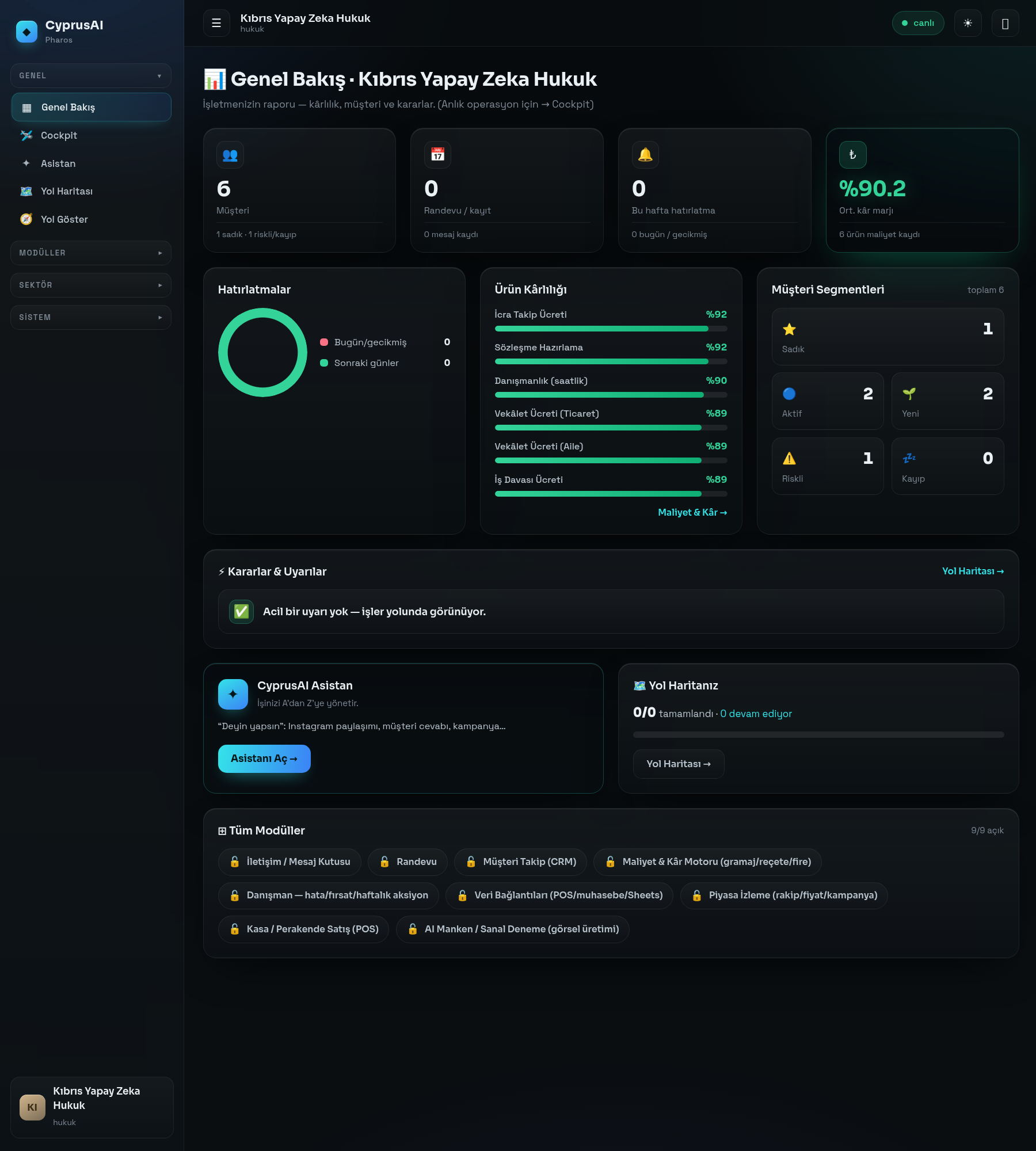Open the Veri Bağlantıları module chip
This screenshot has width=1036, height=1151.
point(559,895)
